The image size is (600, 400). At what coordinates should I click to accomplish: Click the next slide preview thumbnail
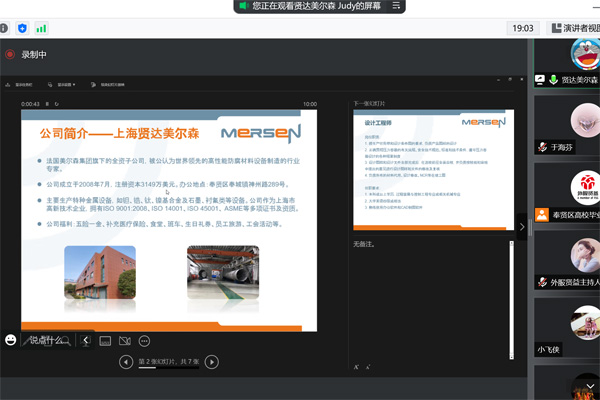434,170
